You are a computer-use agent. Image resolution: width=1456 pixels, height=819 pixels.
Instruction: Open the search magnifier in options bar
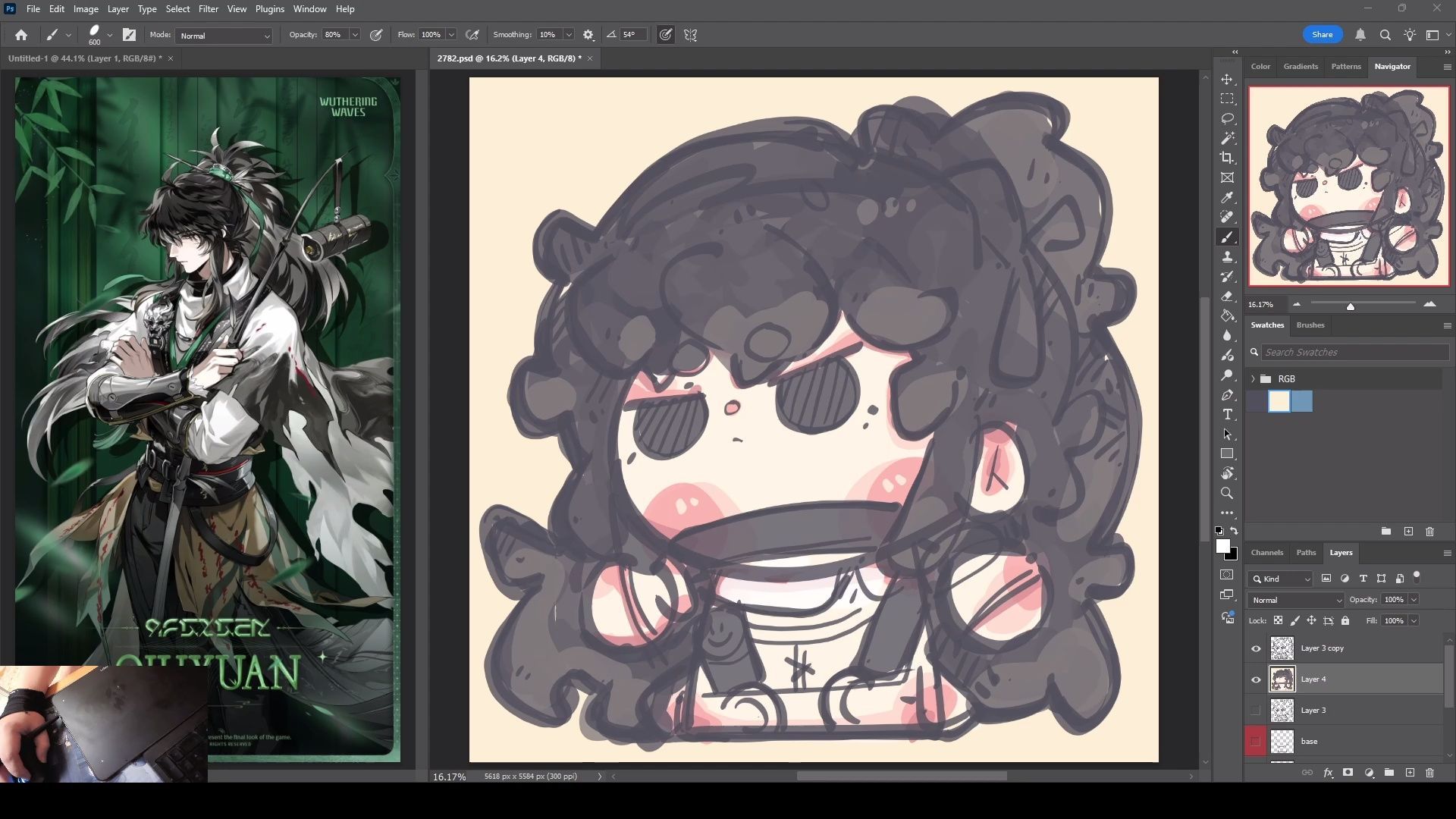pos(1385,35)
